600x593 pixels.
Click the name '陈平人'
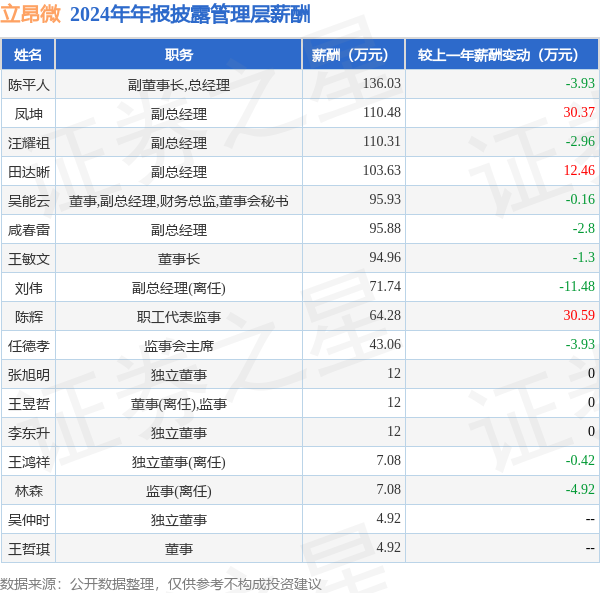29,84
